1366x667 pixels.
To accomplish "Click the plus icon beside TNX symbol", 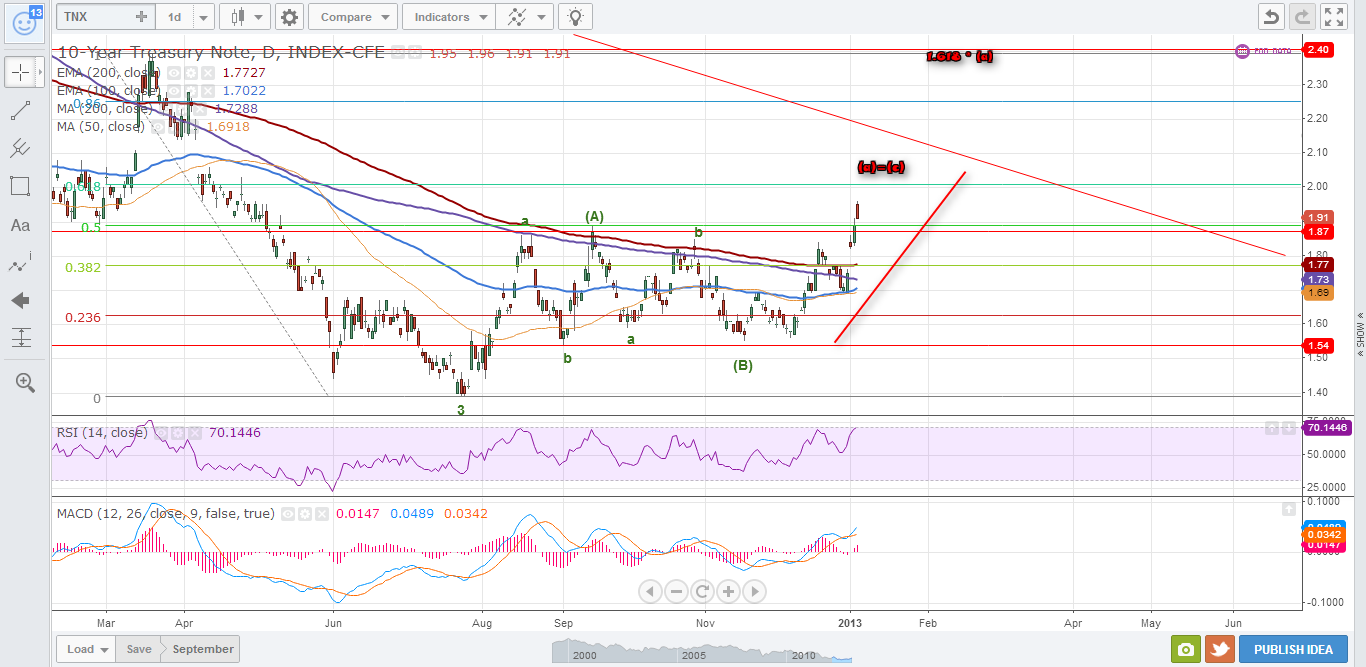I will pos(142,17).
